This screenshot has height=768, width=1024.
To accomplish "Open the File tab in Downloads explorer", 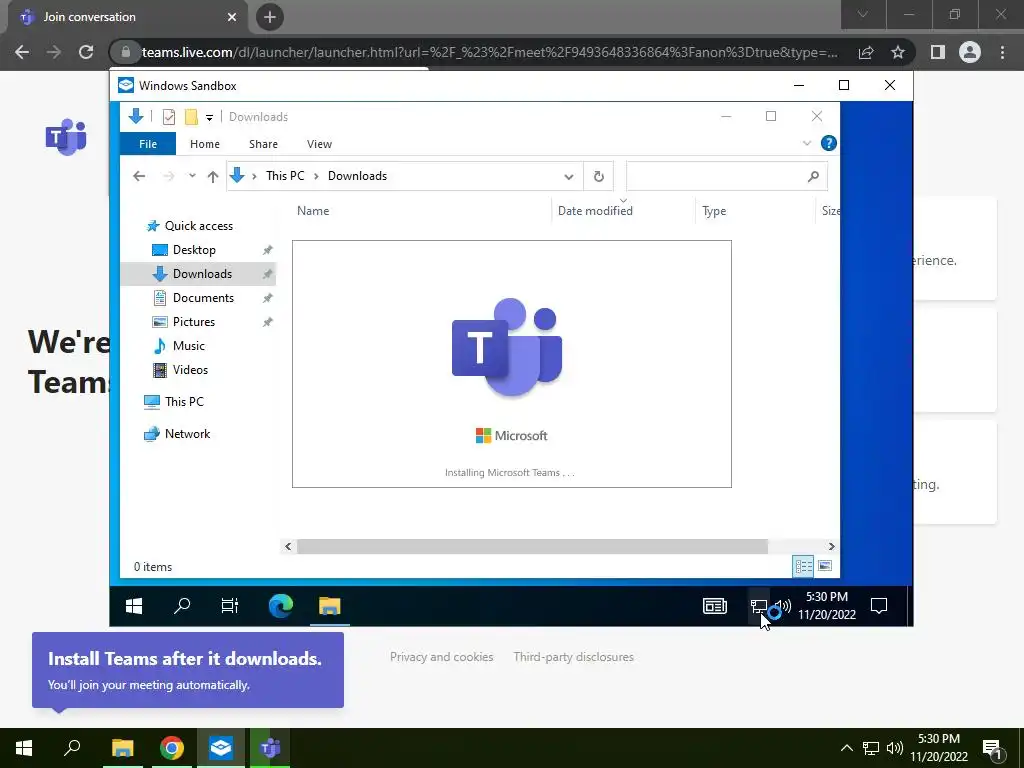I will (x=148, y=144).
